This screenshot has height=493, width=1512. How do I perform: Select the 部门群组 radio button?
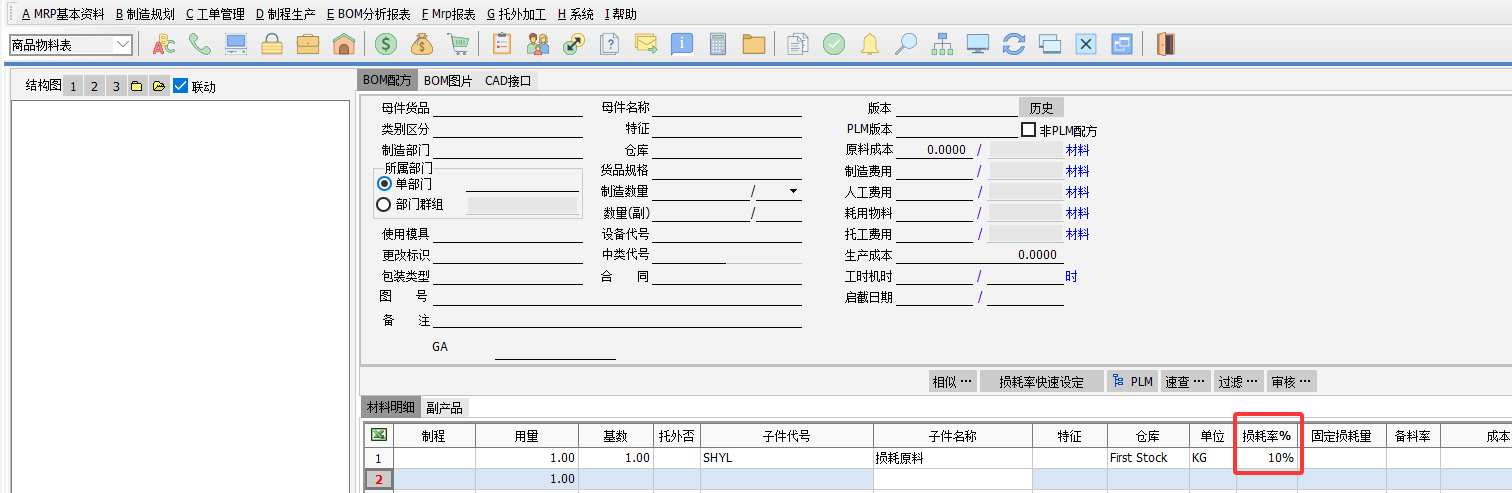tap(383, 204)
